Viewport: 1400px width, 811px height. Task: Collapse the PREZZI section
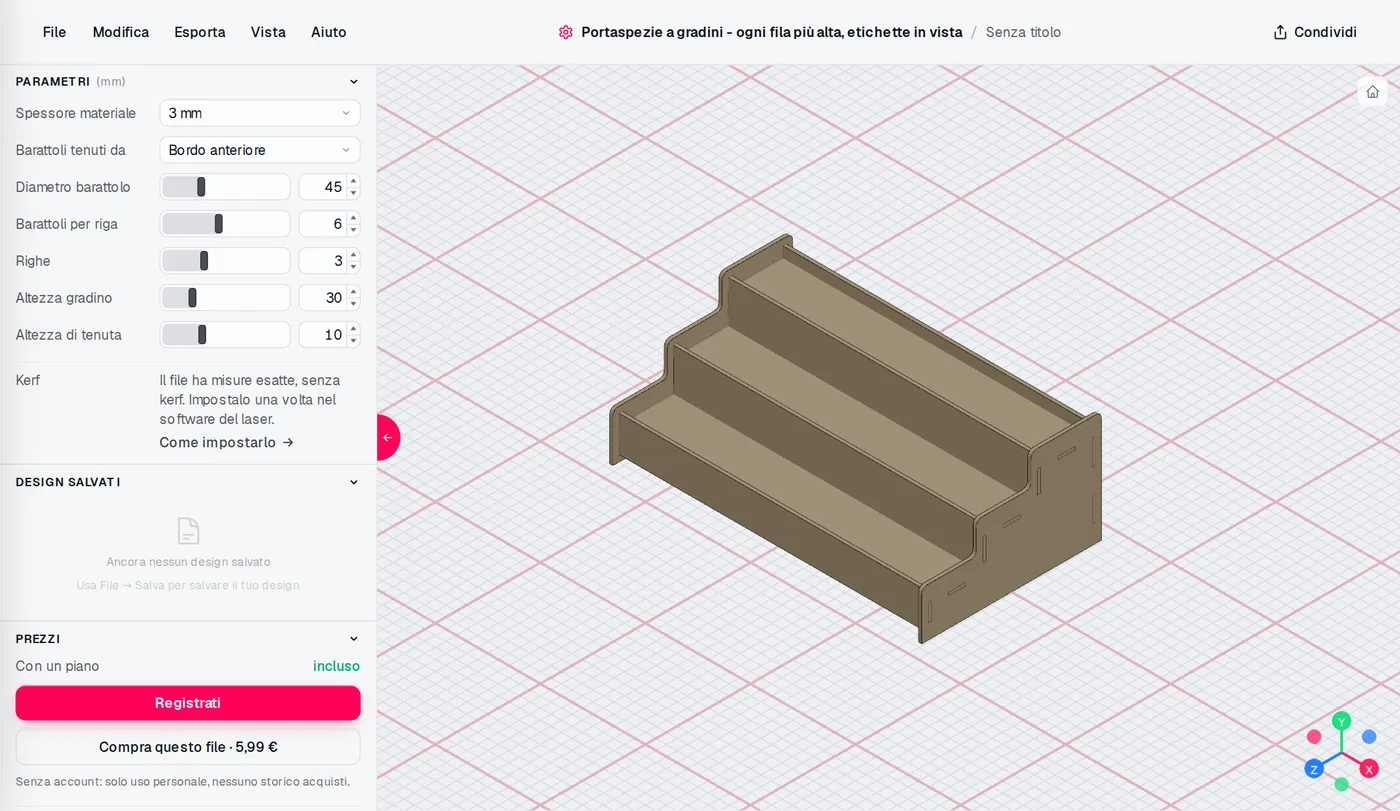click(353, 639)
